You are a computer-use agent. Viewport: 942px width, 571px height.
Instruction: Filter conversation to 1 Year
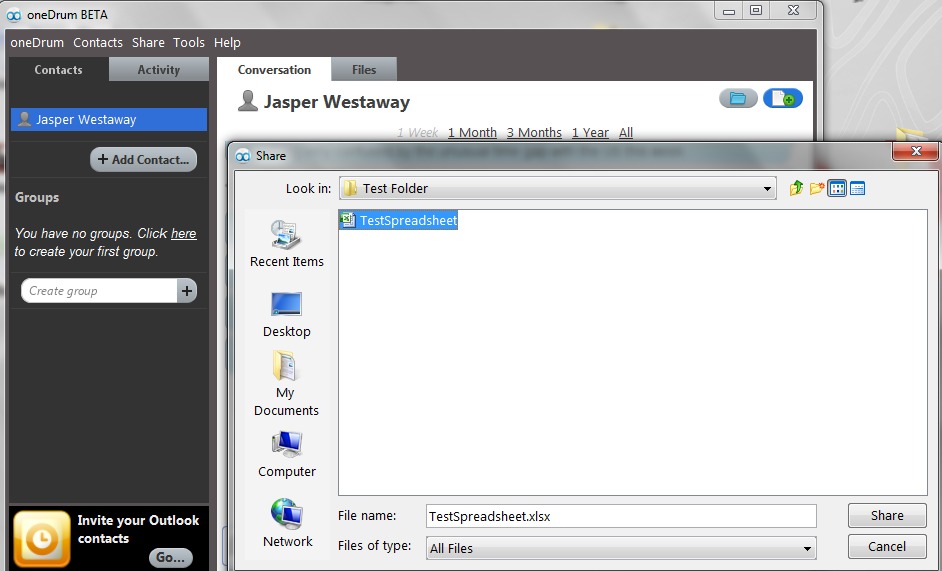[590, 132]
